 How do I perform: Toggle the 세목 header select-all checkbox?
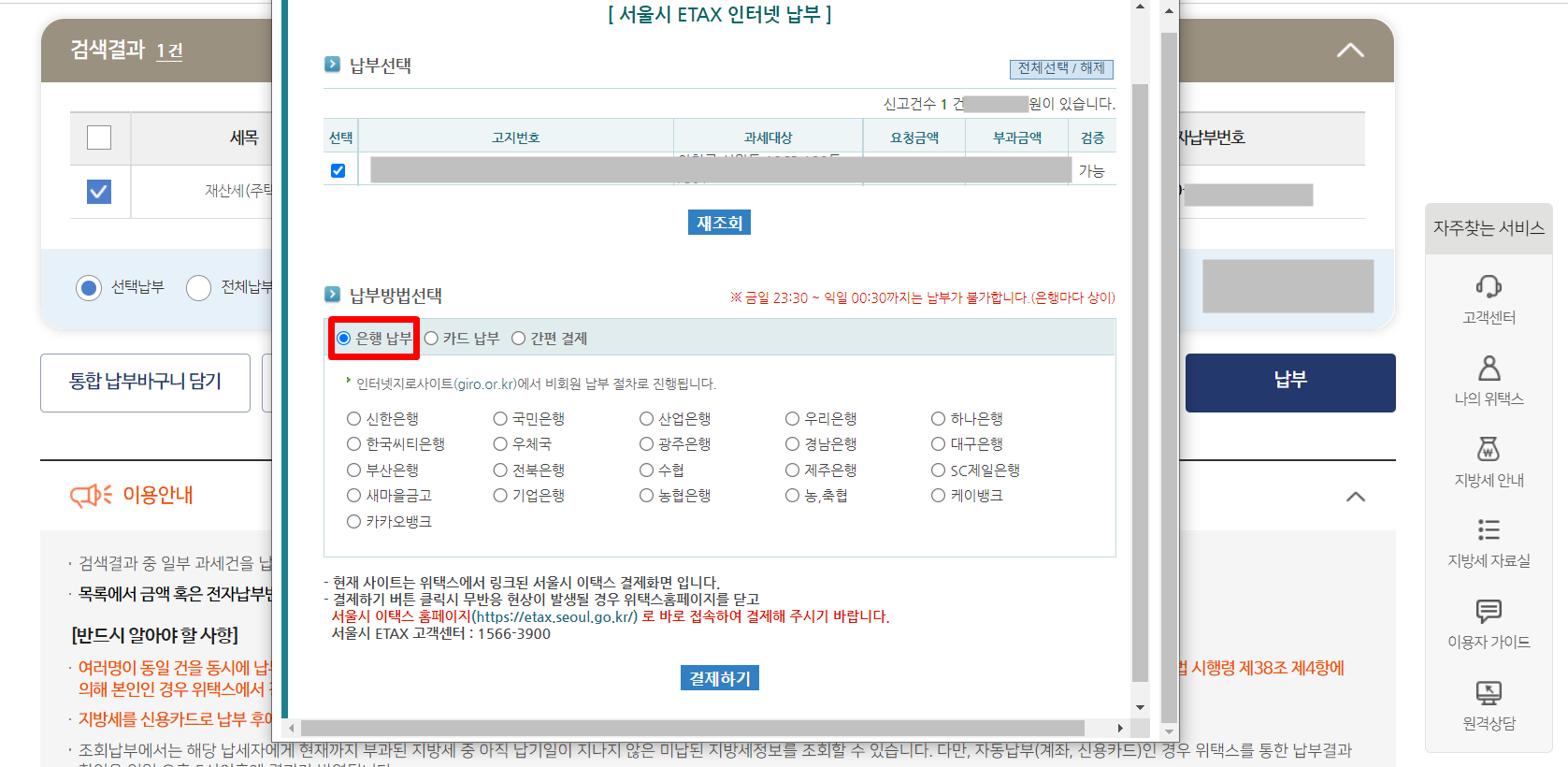(x=99, y=137)
